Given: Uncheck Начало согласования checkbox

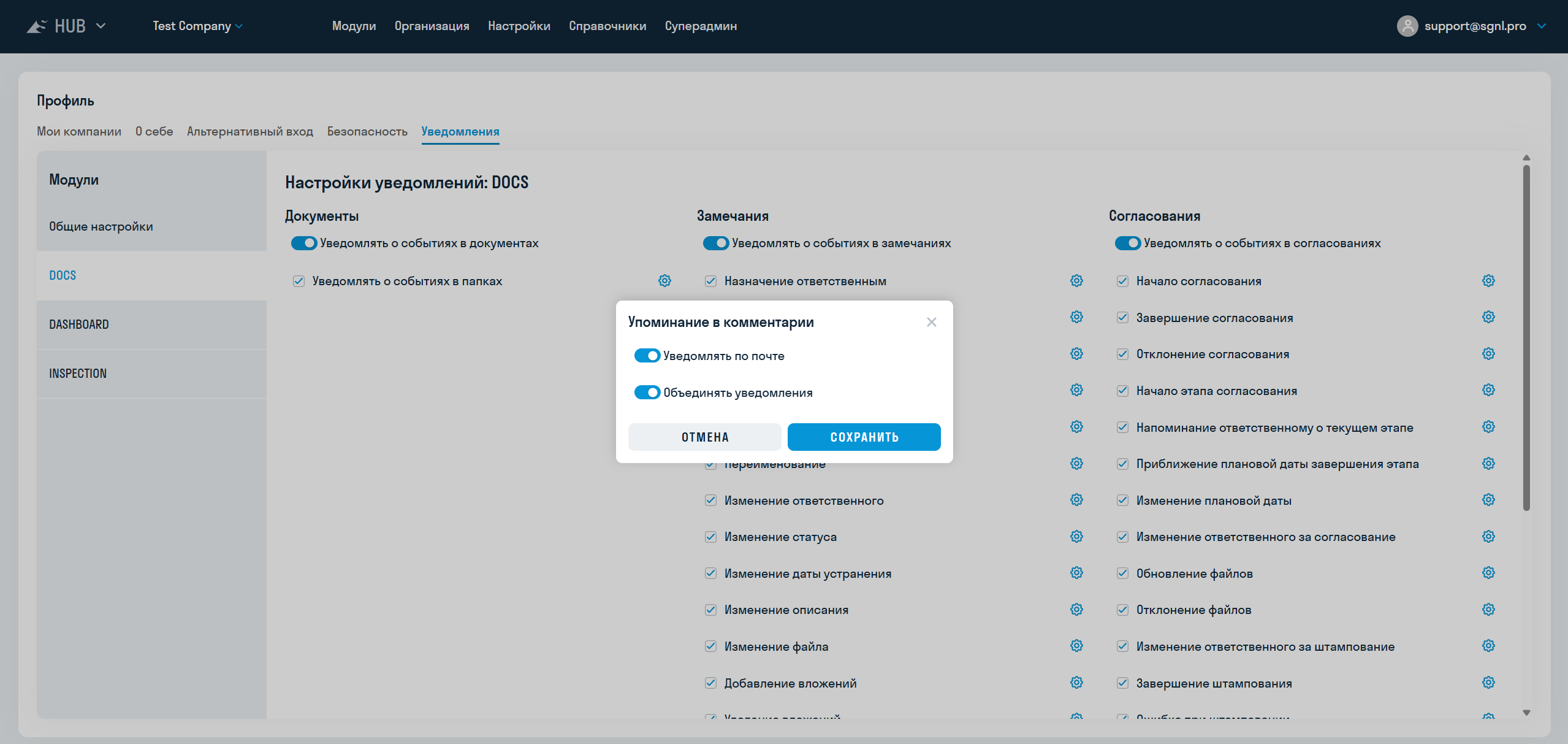Looking at the screenshot, I should point(1122,281).
